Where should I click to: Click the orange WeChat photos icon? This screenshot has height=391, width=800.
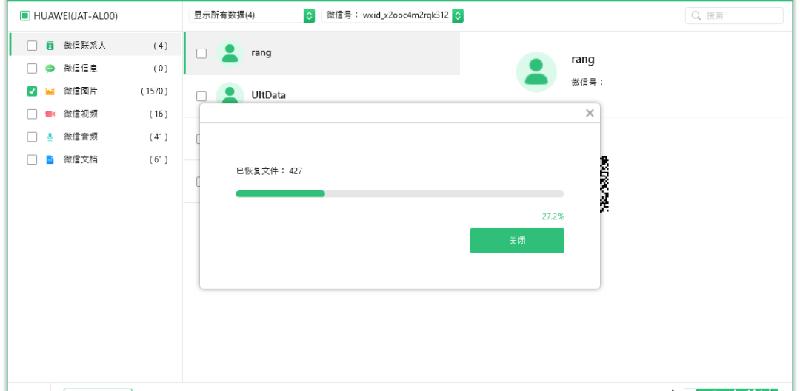click(49, 91)
